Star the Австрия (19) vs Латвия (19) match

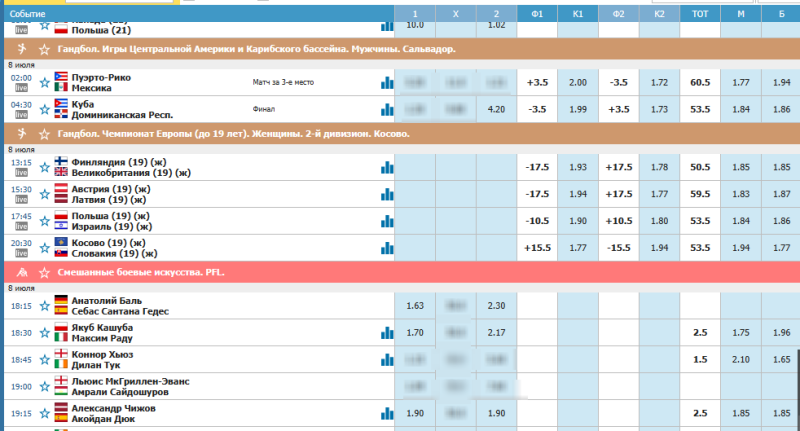click(x=44, y=194)
